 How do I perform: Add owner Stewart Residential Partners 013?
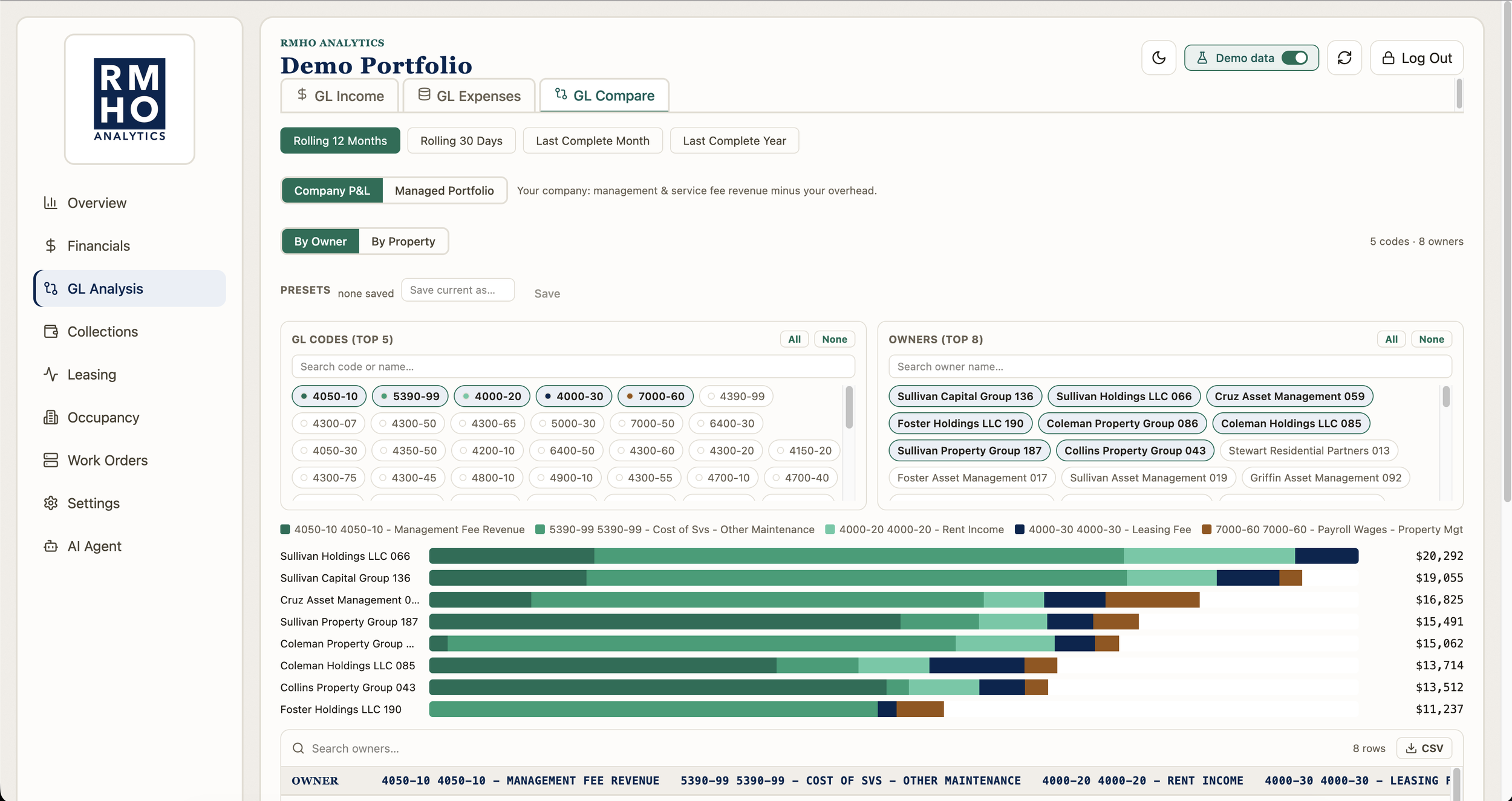(1309, 450)
